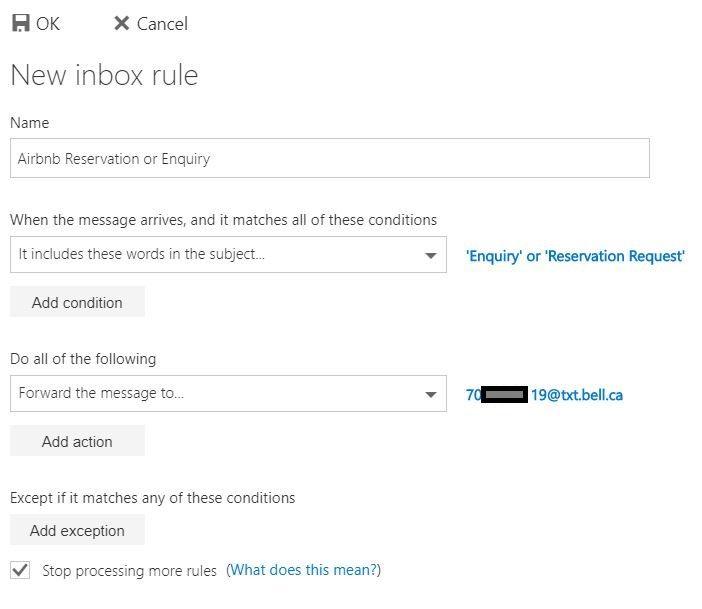This screenshot has width=702, height=609.
Task: Click the floppy disk save icon
Action: point(20,23)
